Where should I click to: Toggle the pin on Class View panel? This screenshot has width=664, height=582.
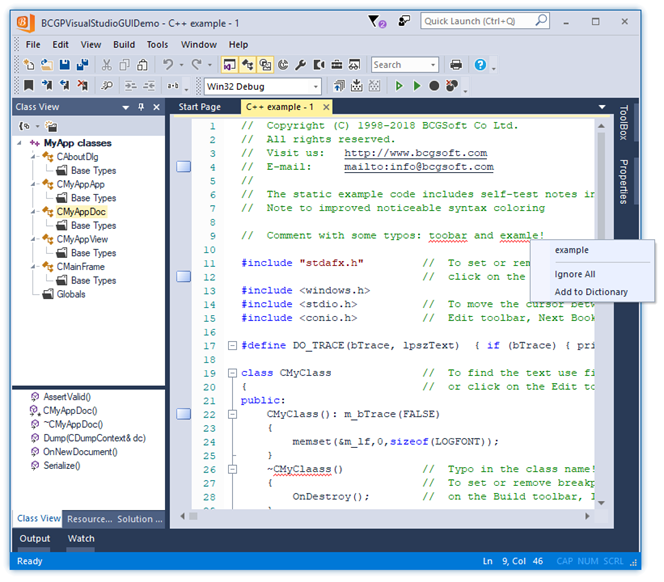pyautogui.click(x=141, y=107)
